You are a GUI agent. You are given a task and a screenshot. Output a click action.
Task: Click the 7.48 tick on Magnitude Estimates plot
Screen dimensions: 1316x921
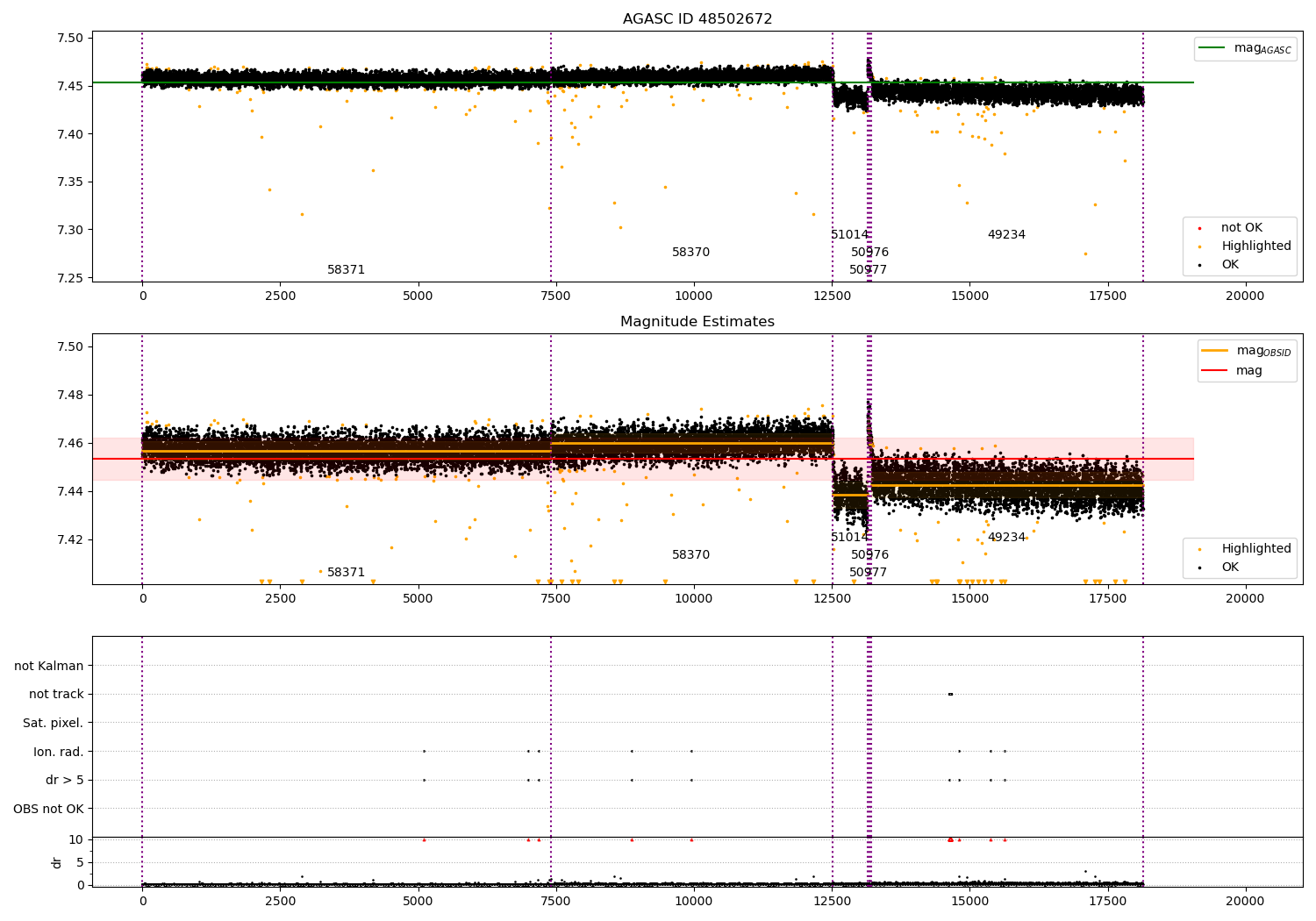[x=69, y=395]
